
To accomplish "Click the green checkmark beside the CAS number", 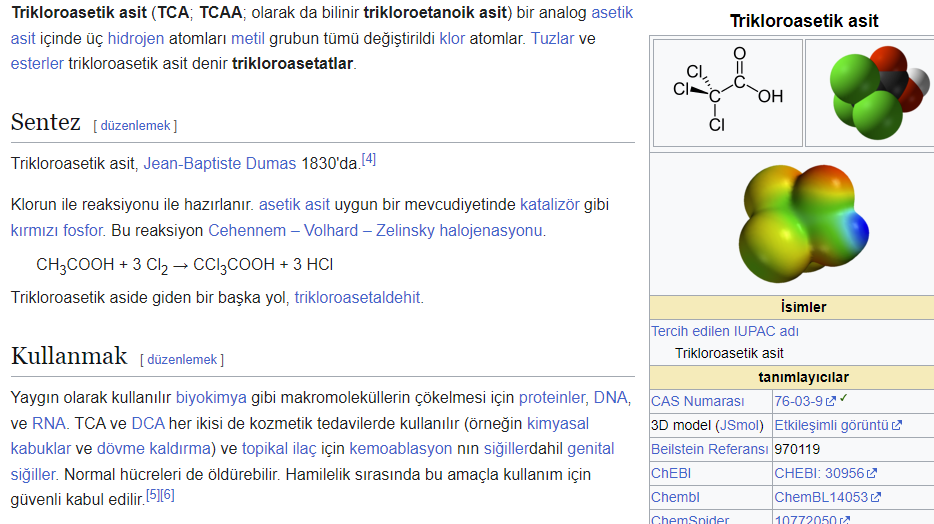I will (x=843, y=398).
